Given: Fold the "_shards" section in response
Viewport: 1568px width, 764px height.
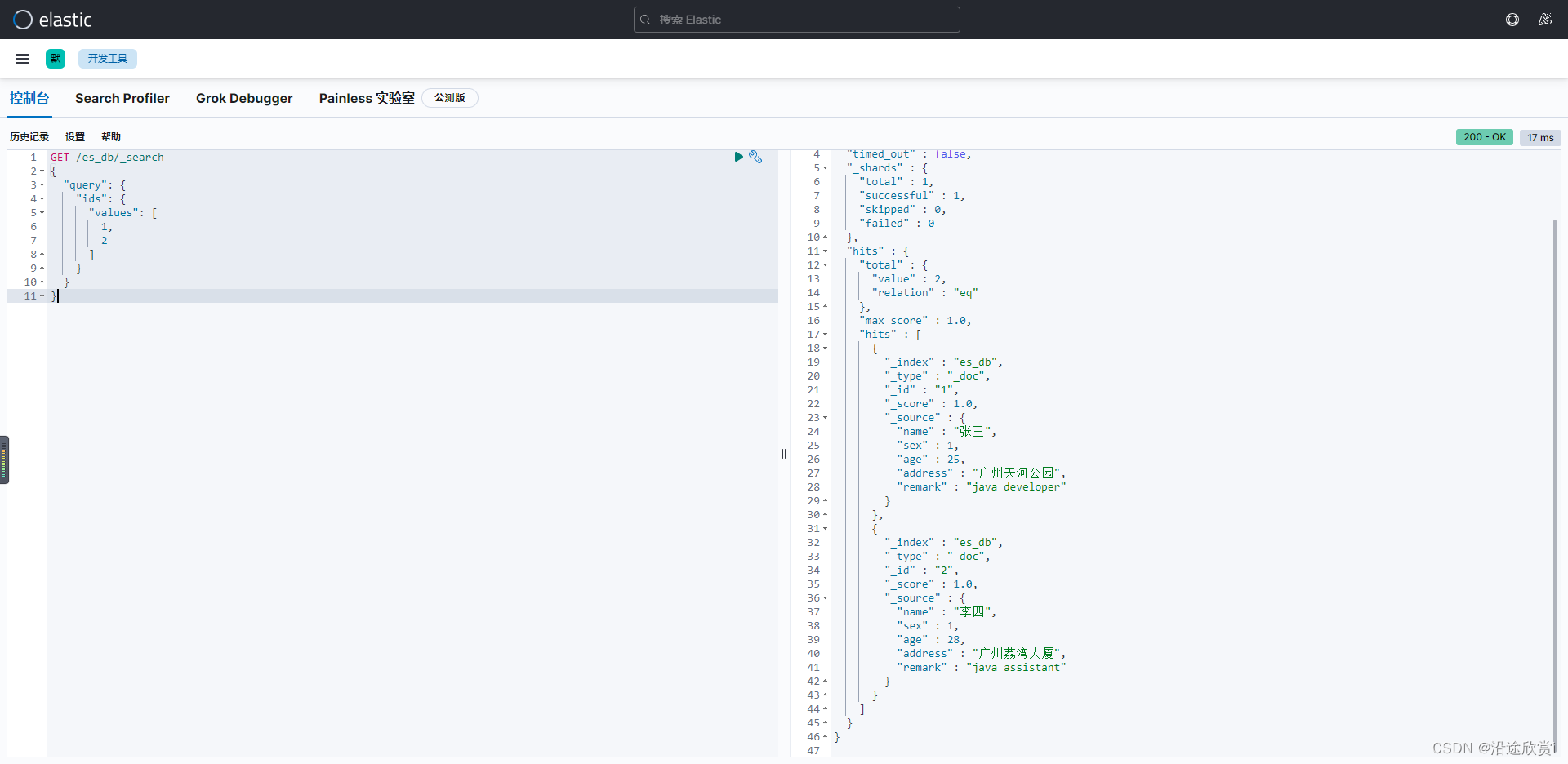Looking at the screenshot, I should click(x=825, y=168).
